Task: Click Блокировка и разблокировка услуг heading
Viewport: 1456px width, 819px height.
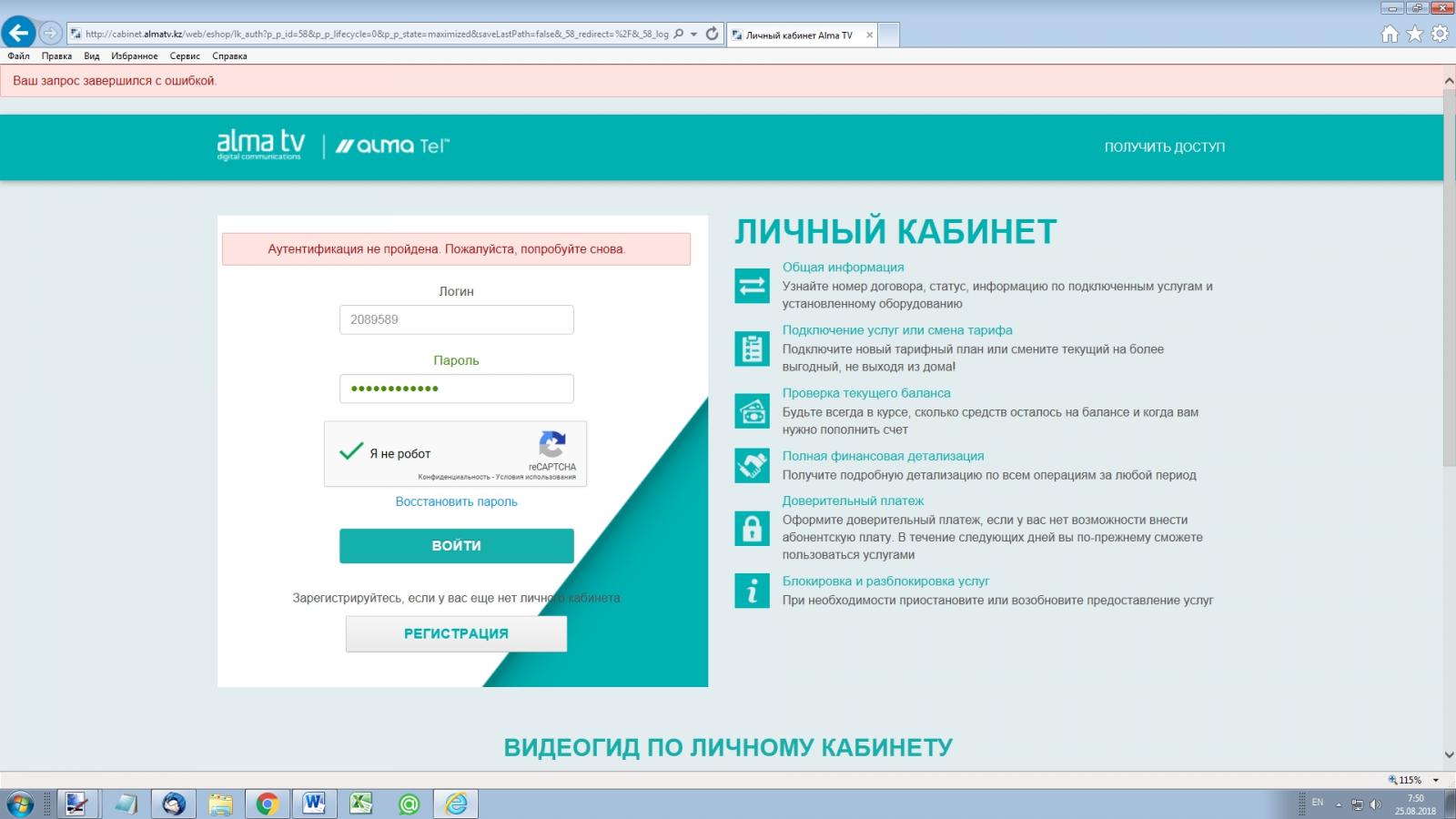Action: tap(885, 581)
